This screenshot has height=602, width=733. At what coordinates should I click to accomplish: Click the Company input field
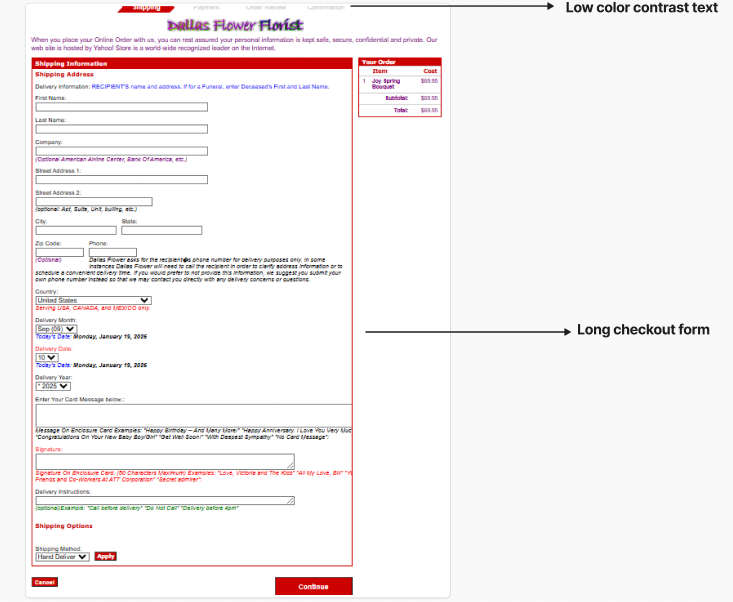[x=121, y=151]
